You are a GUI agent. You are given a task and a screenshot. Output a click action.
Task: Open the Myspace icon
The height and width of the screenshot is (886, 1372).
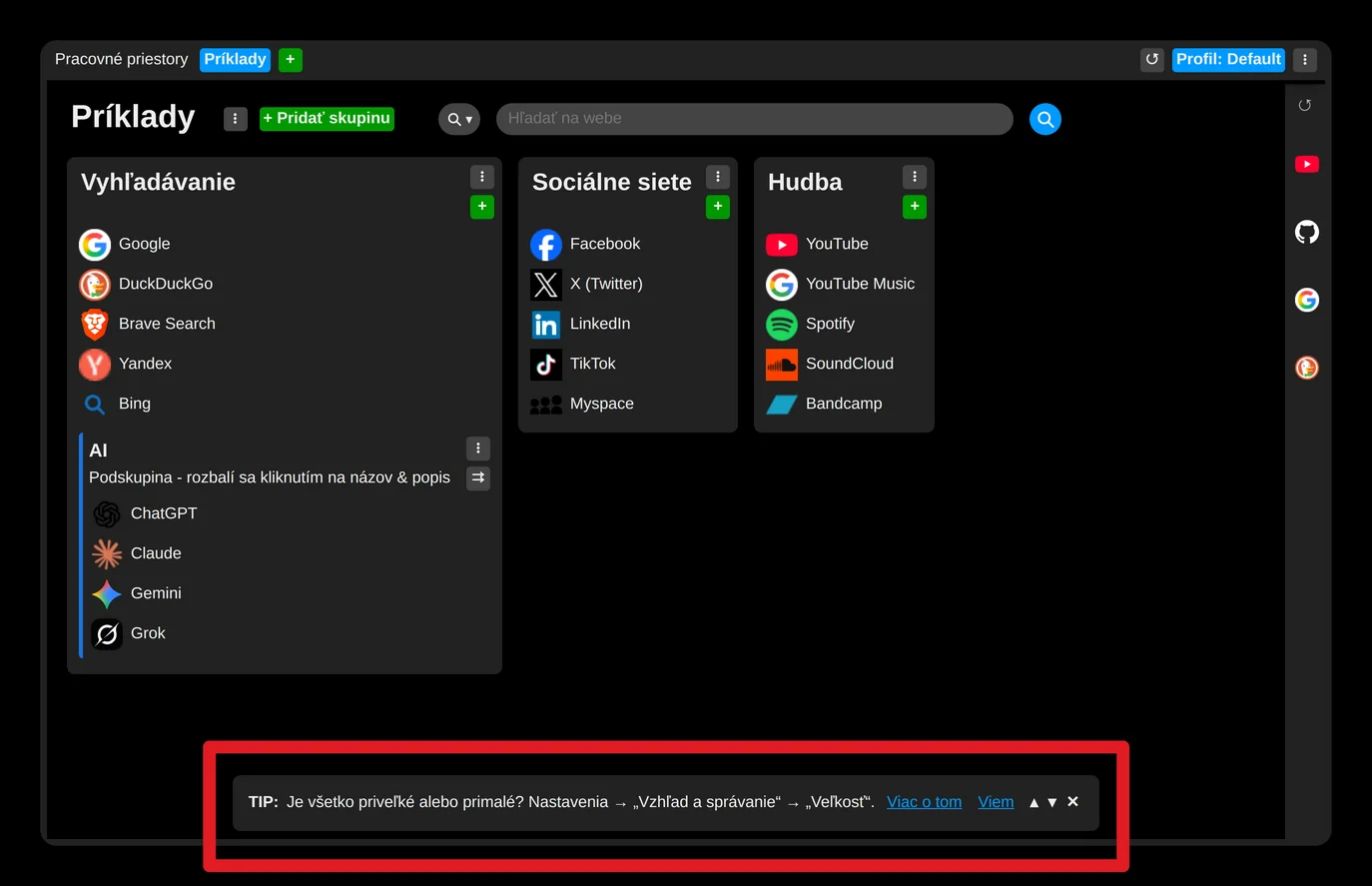pyautogui.click(x=546, y=404)
